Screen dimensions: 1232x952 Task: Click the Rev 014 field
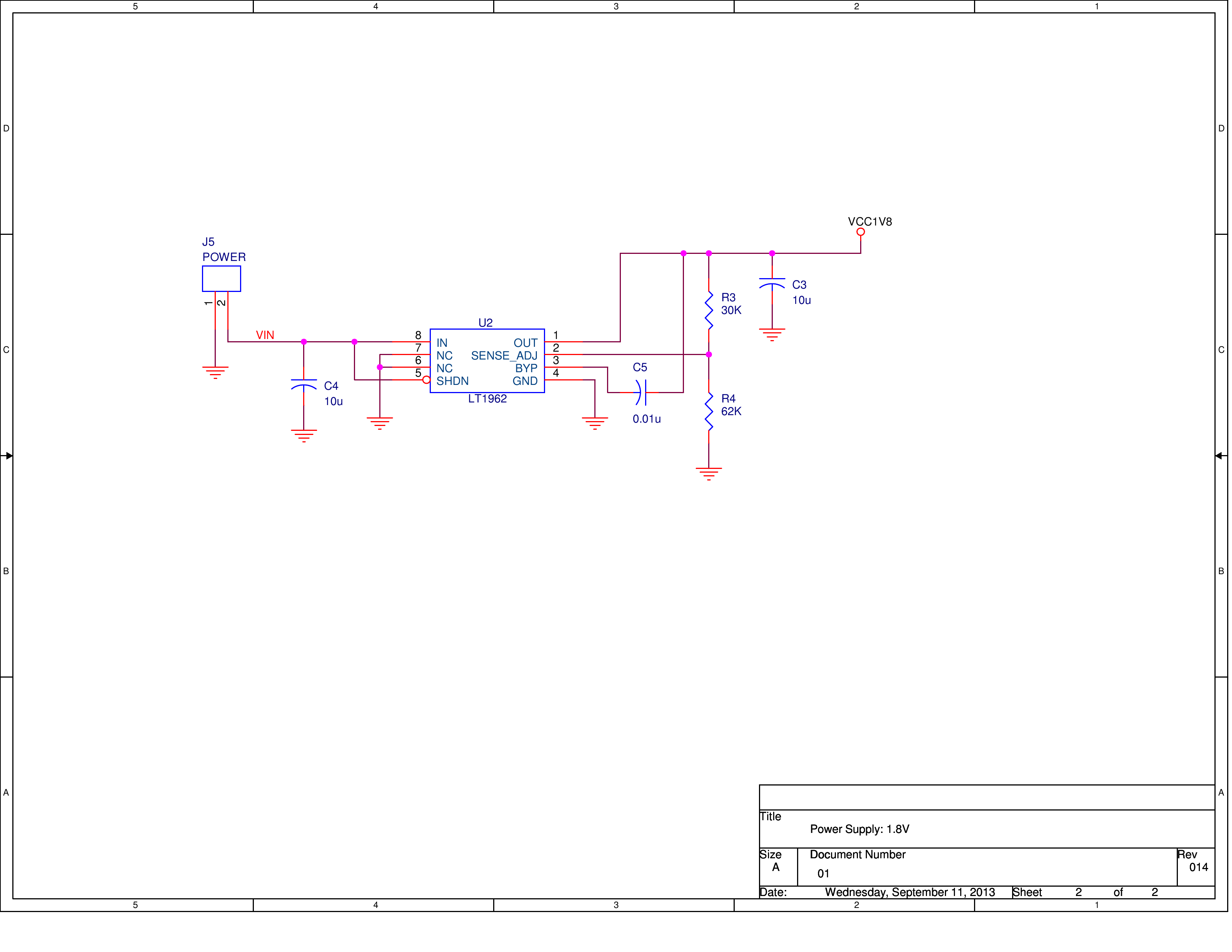1198,867
